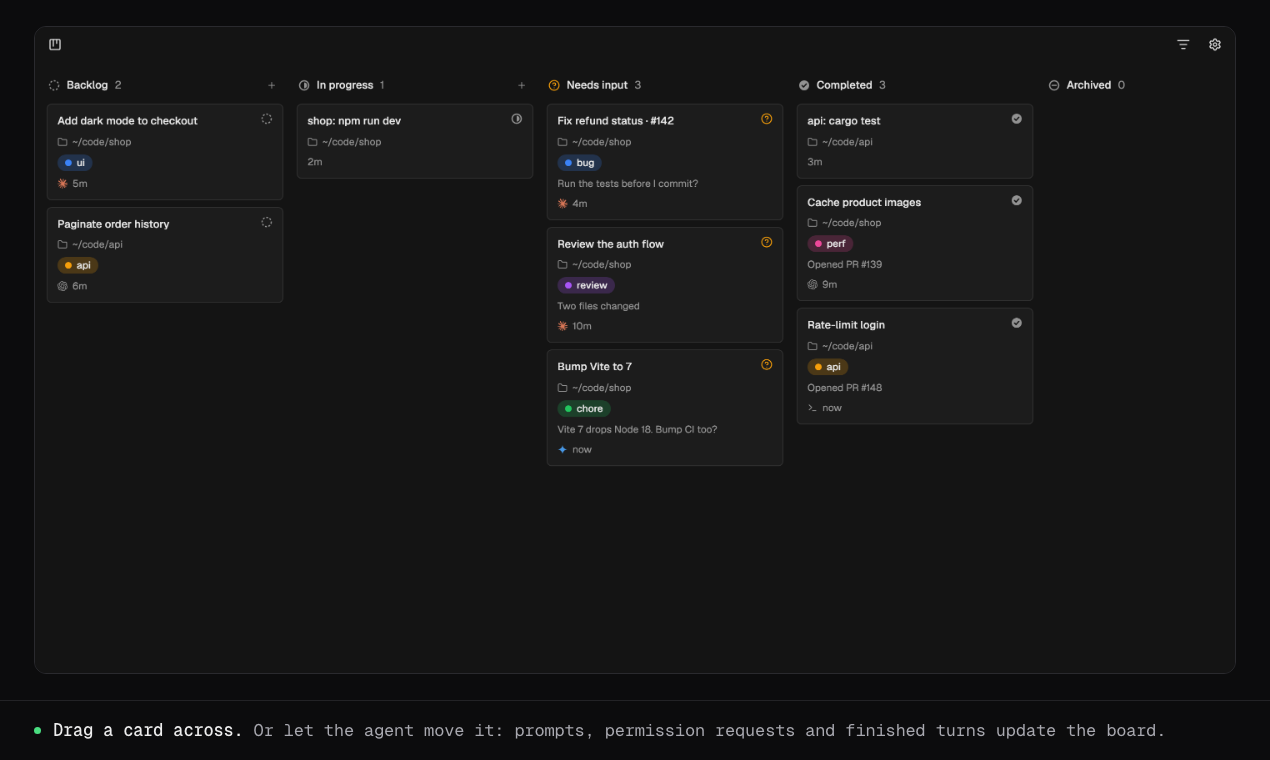Click the In progress column heading
The height and width of the screenshot is (760, 1270).
[345, 85]
